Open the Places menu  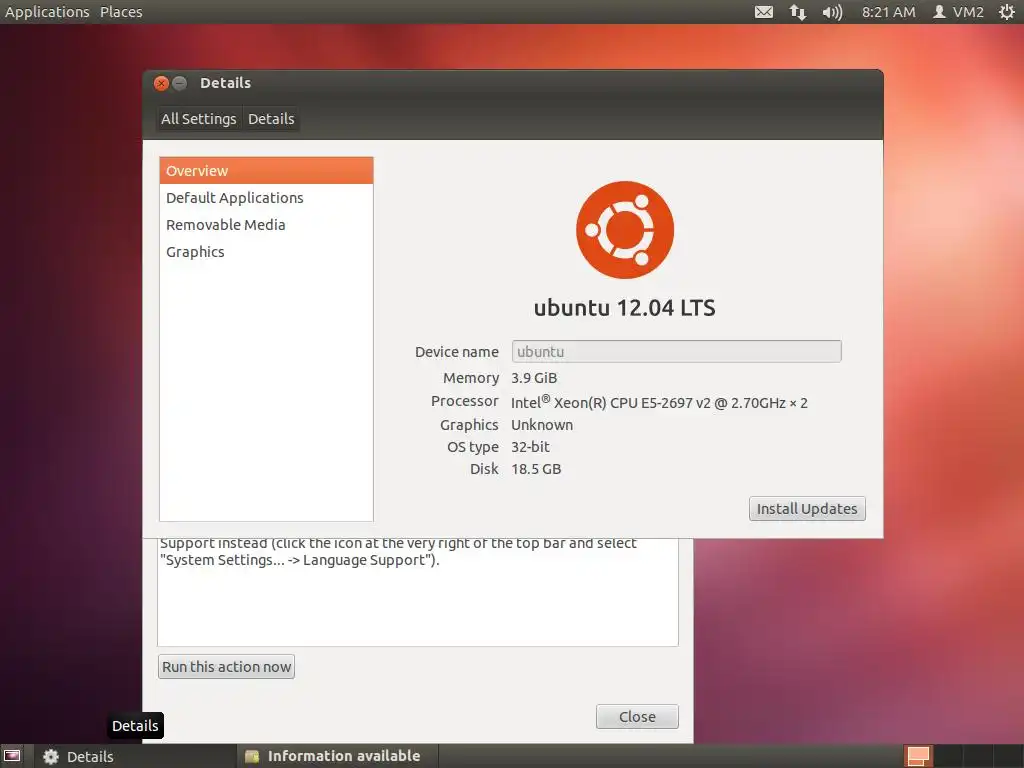coord(121,12)
